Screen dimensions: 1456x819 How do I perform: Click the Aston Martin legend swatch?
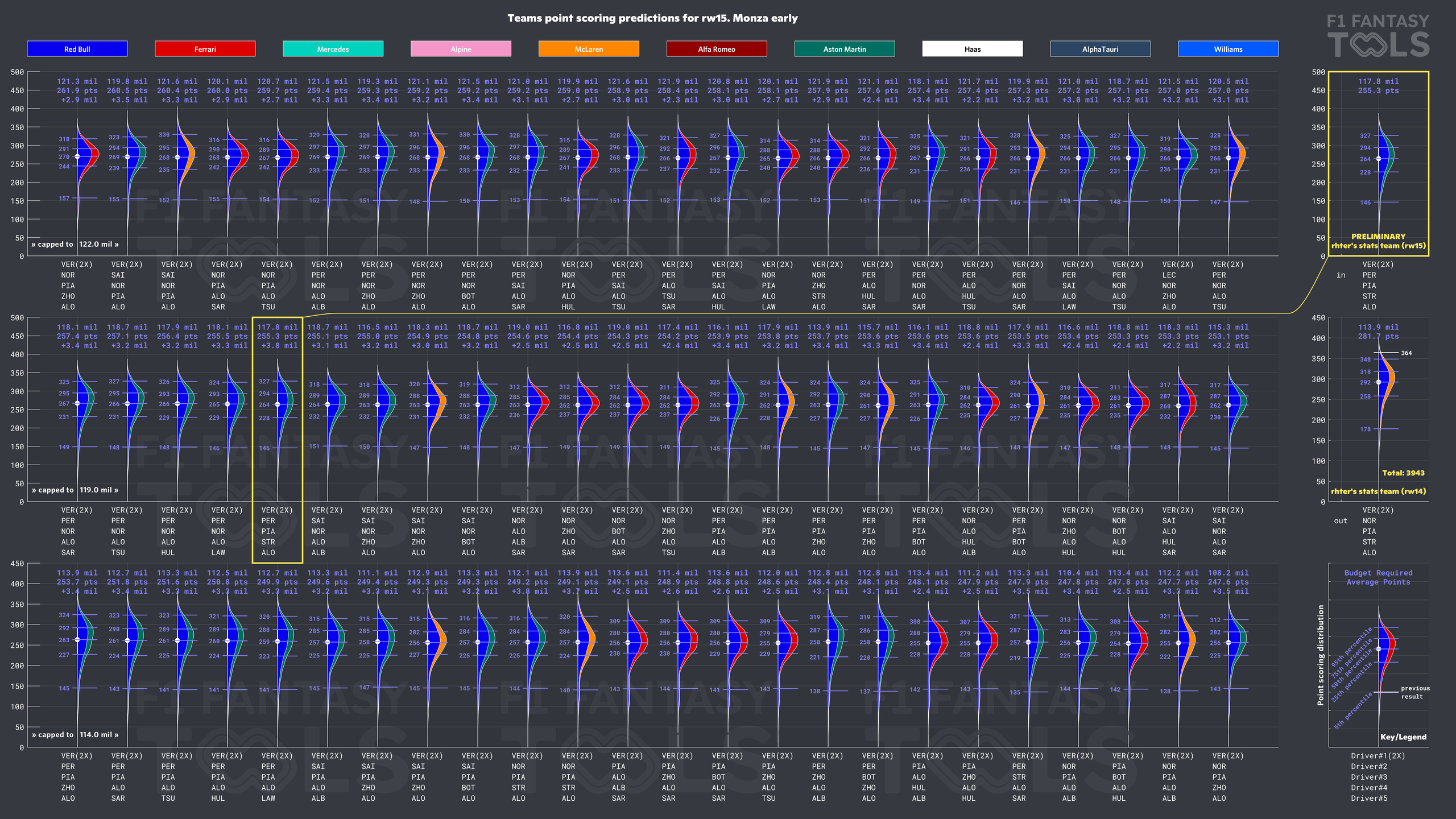point(845,49)
